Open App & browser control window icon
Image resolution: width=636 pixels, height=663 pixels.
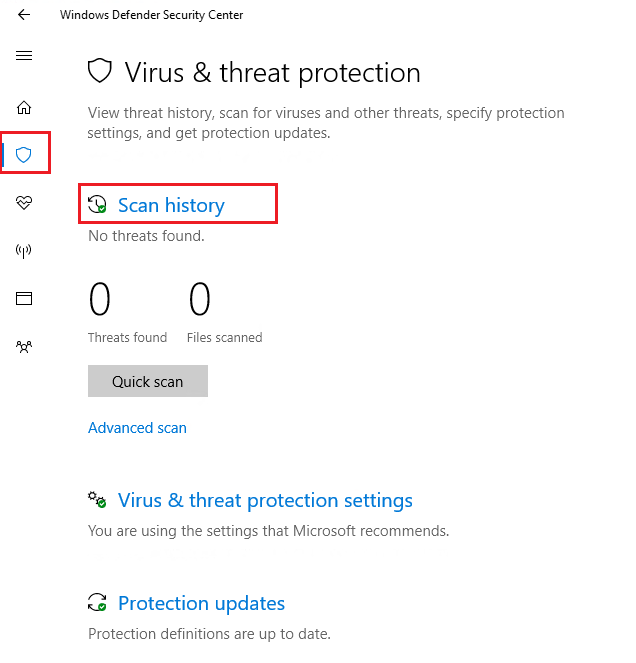tap(24, 298)
